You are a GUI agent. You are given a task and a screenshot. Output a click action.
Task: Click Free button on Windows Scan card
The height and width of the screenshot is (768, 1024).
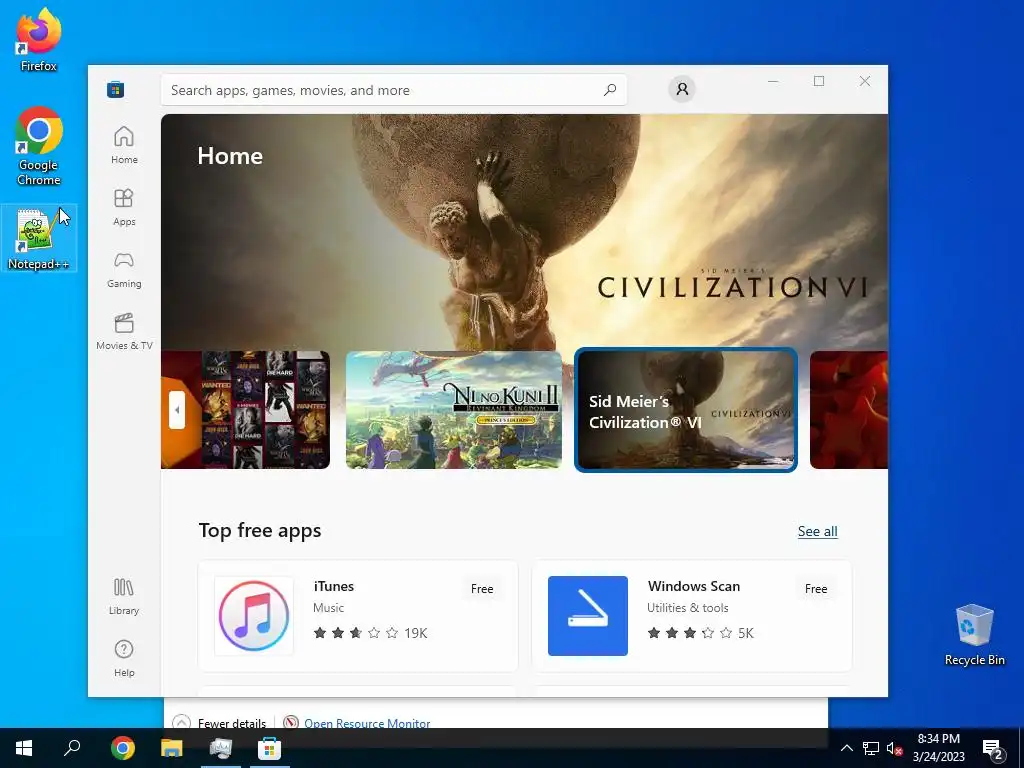pyautogui.click(x=816, y=588)
